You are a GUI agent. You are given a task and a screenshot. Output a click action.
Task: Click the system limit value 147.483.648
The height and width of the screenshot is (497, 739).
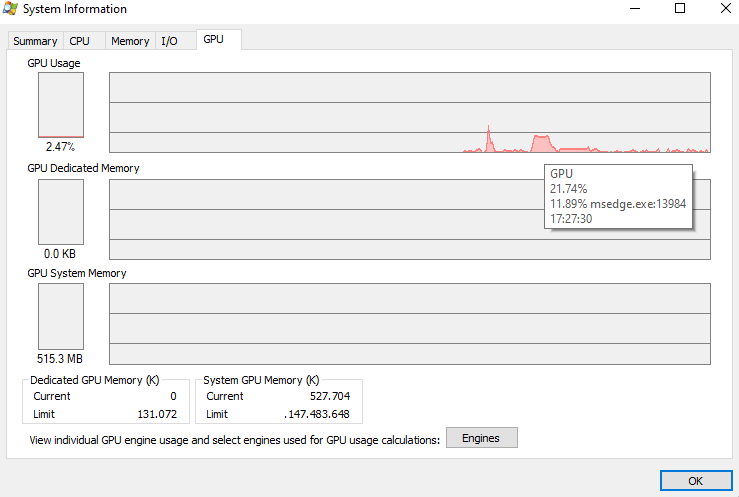tap(317, 414)
